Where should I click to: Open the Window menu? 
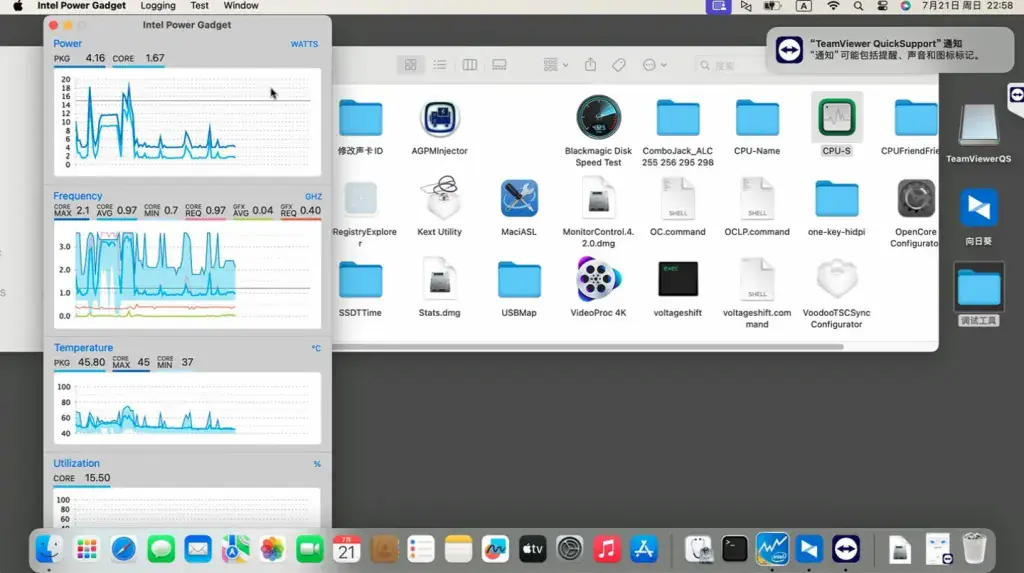[x=241, y=6]
